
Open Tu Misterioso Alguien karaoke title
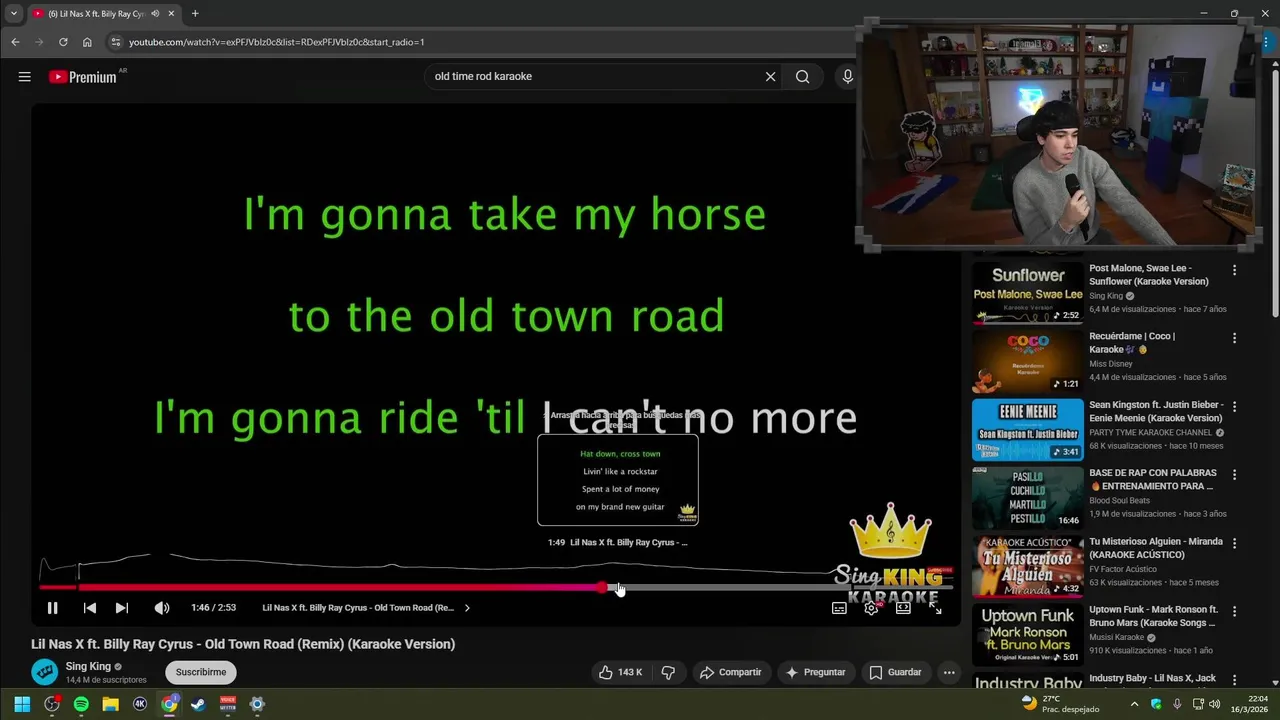click(x=1156, y=548)
